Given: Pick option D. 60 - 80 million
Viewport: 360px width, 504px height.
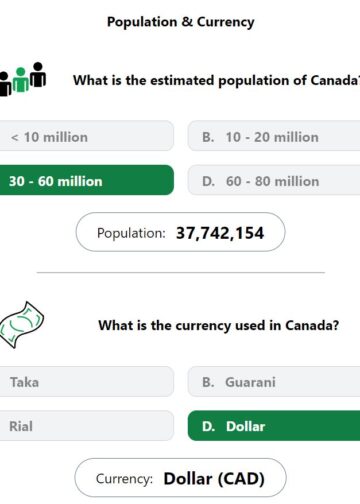Looking at the screenshot, I should point(274,180).
